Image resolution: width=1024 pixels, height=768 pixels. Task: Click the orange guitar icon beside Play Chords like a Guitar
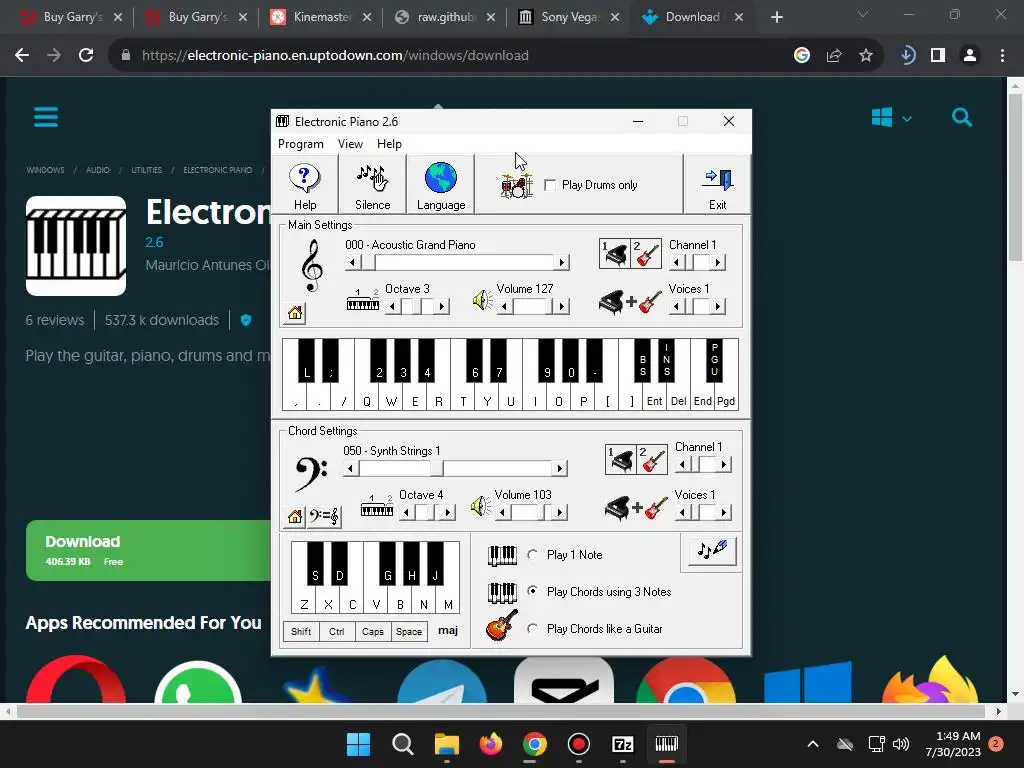click(x=502, y=625)
